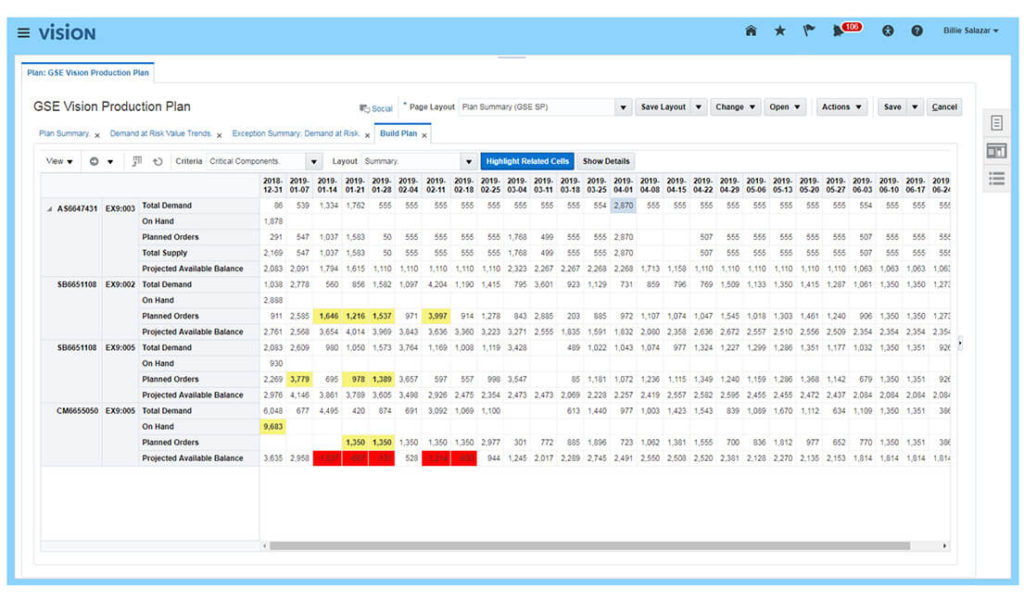The image size is (1024, 601).
Task: Open the View menu in table toolbar
Action: pos(59,161)
